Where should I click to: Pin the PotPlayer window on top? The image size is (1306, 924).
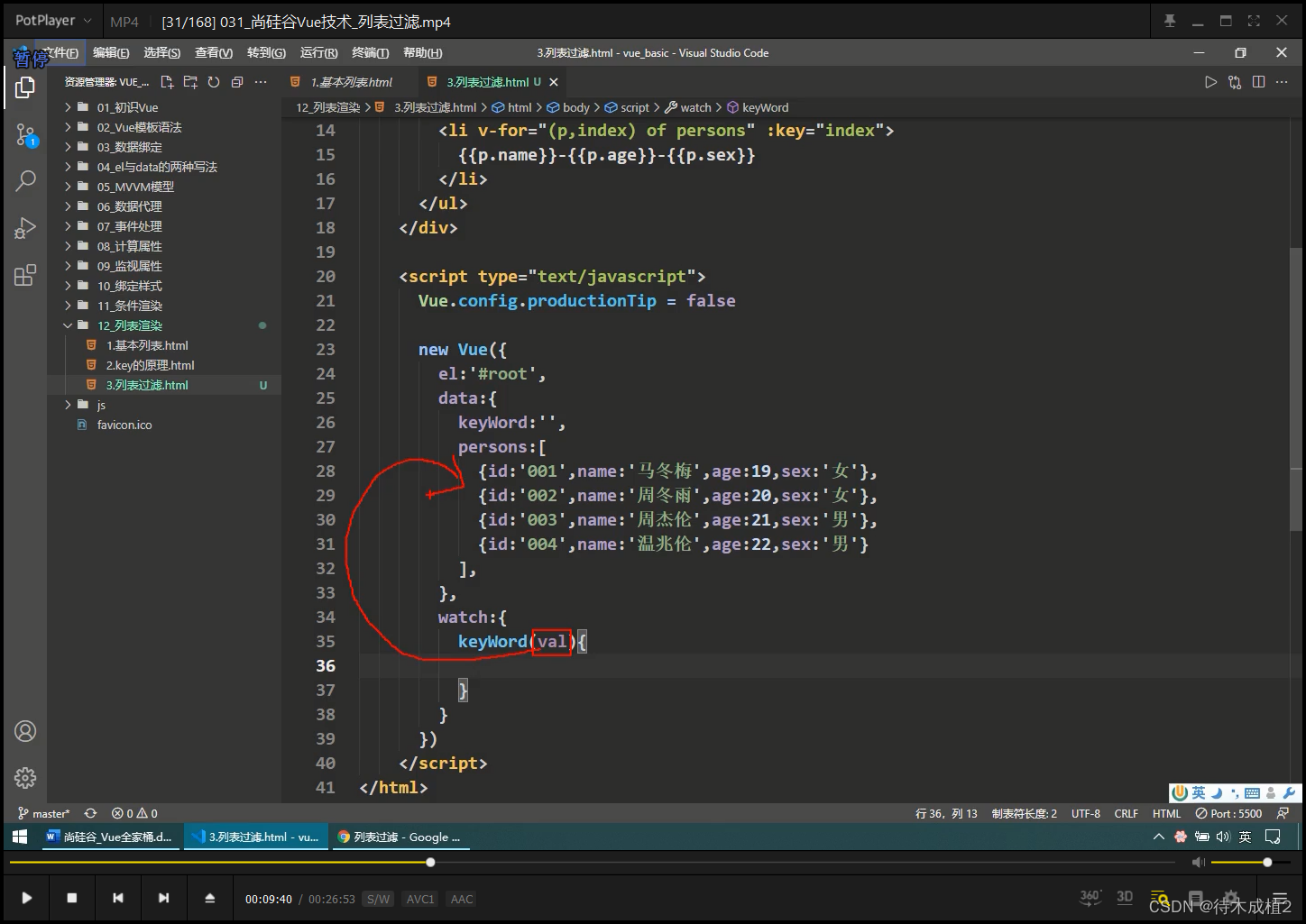1170,21
